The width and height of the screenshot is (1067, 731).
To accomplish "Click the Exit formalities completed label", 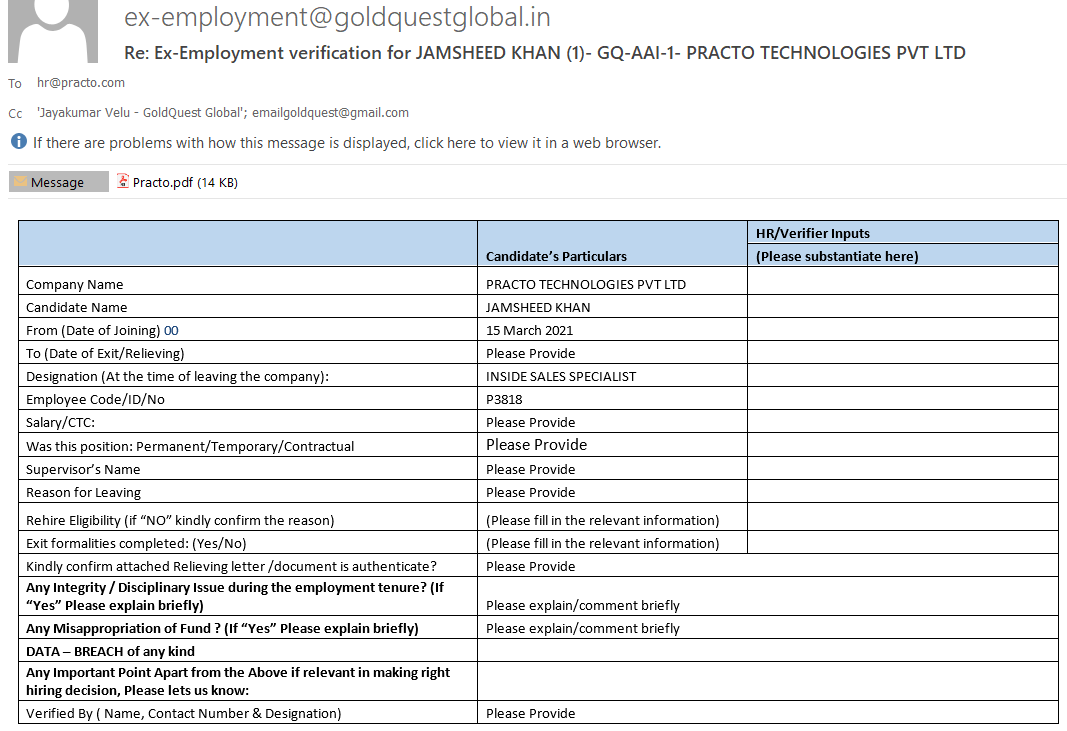I will tap(136, 544).
